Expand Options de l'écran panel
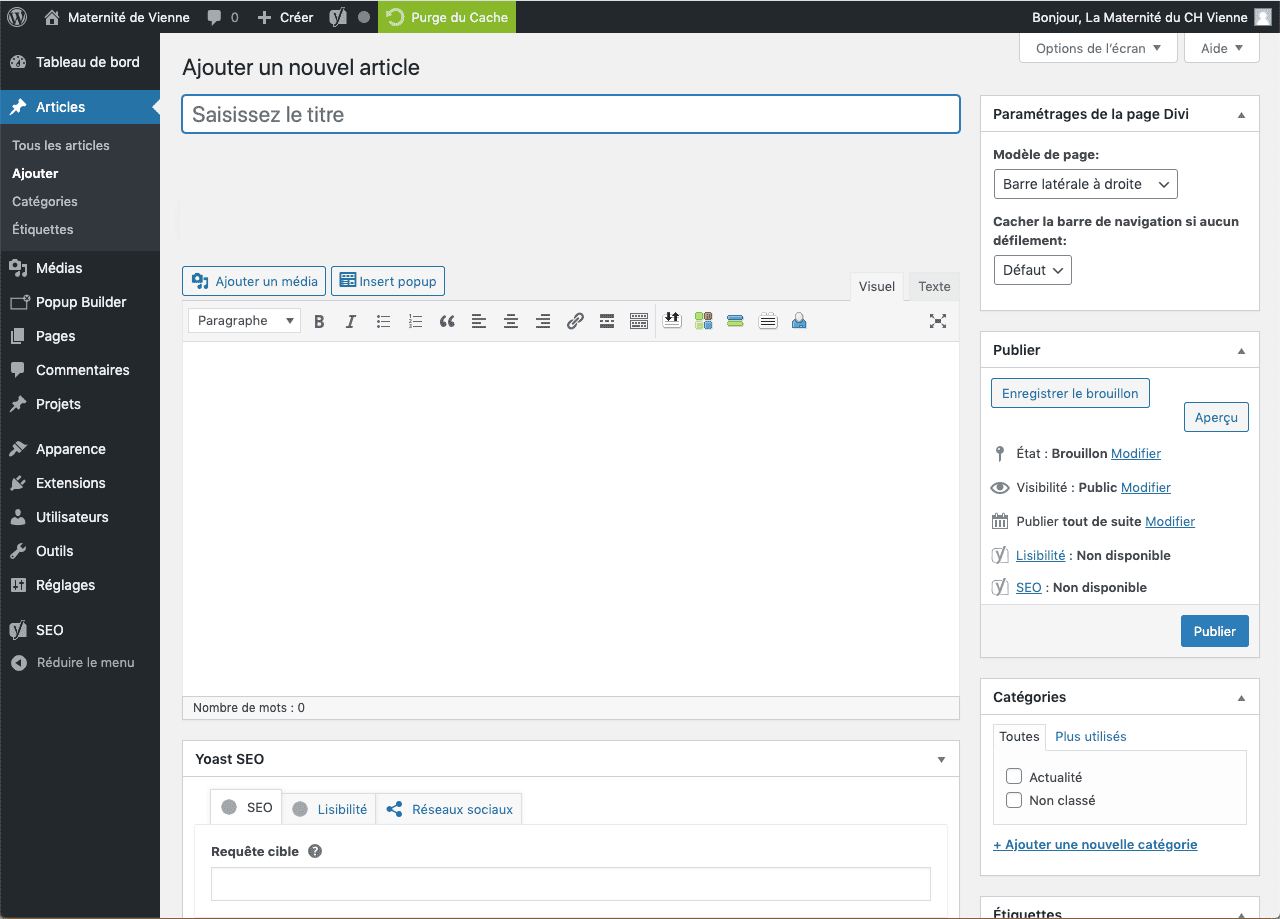1280x919 pixels. pos(1098,48)
